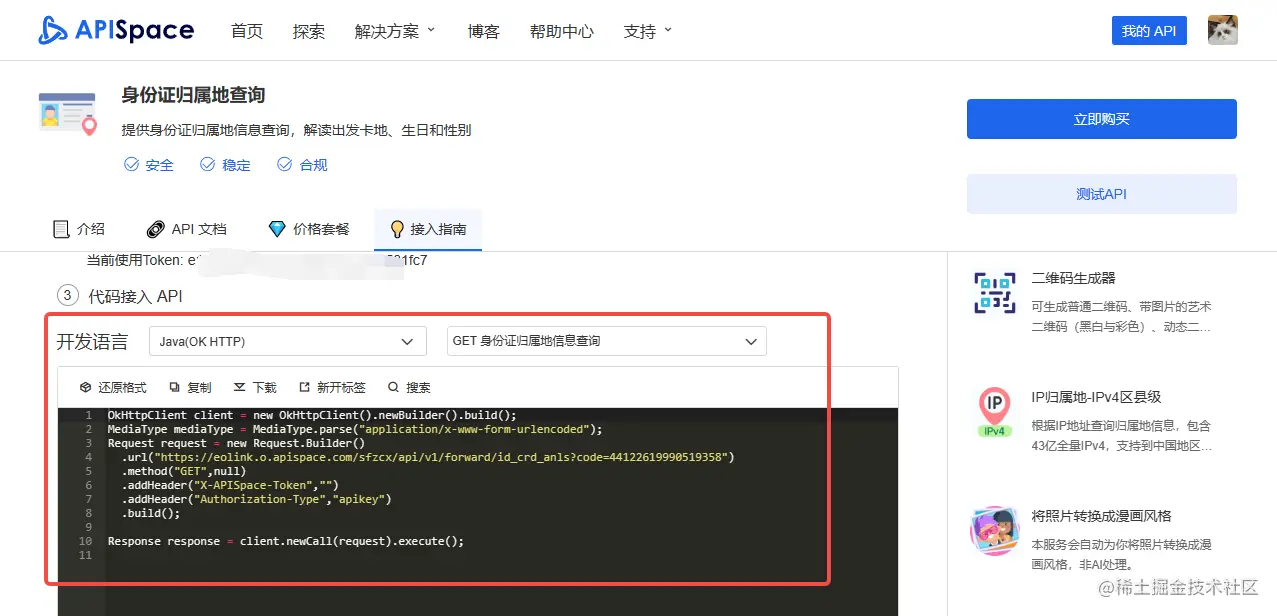Image resolution: width=1277 pixels, height=616 pixels.
Task: Click the diamond icon of 价格套餐
Action: [x=277, y=229]
